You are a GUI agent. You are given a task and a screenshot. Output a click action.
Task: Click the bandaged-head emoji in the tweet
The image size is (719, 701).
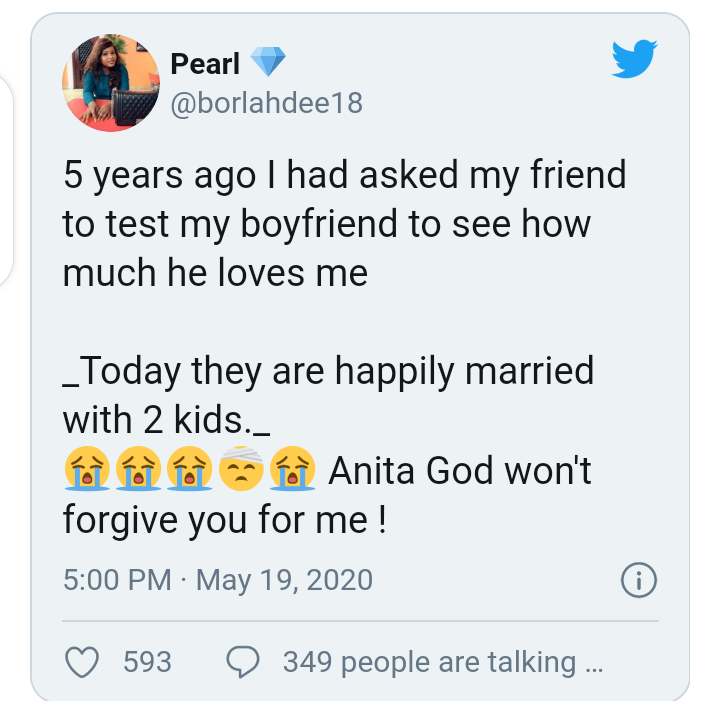click(240, 470)
